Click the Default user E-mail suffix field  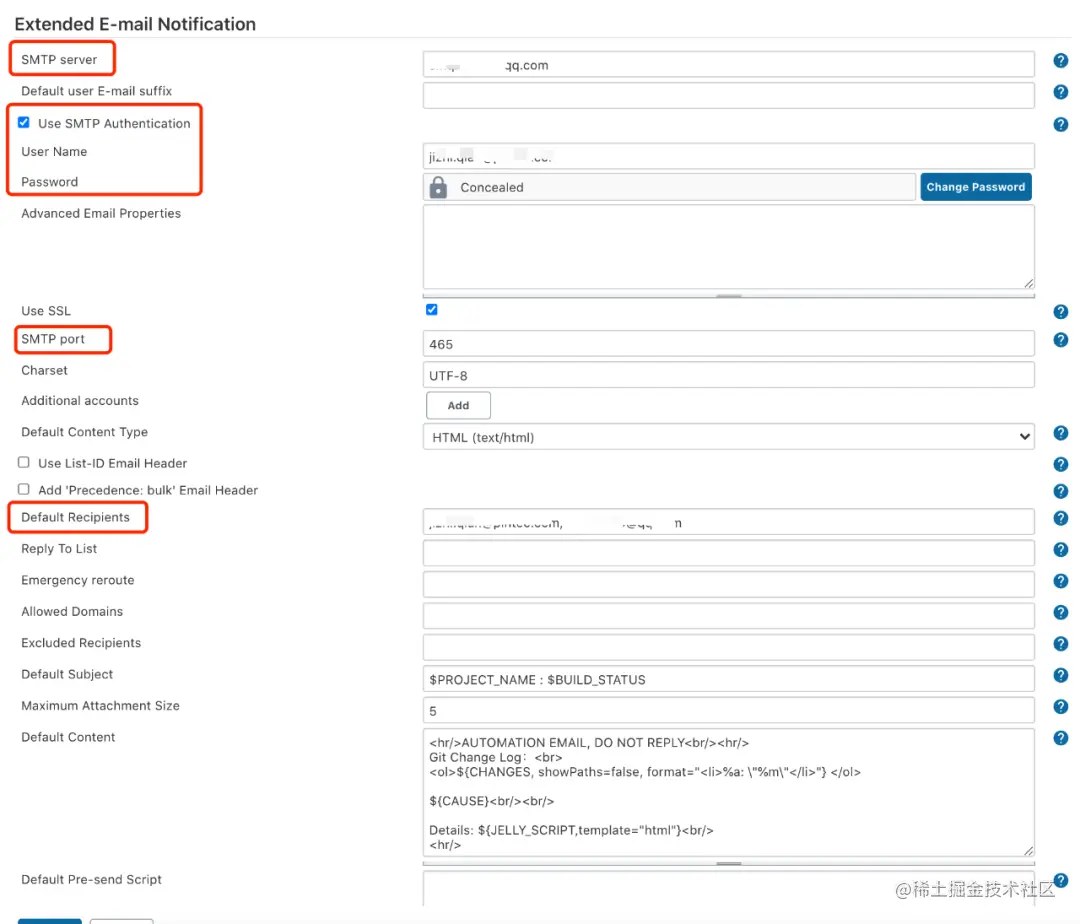click(x=729, y=96)
